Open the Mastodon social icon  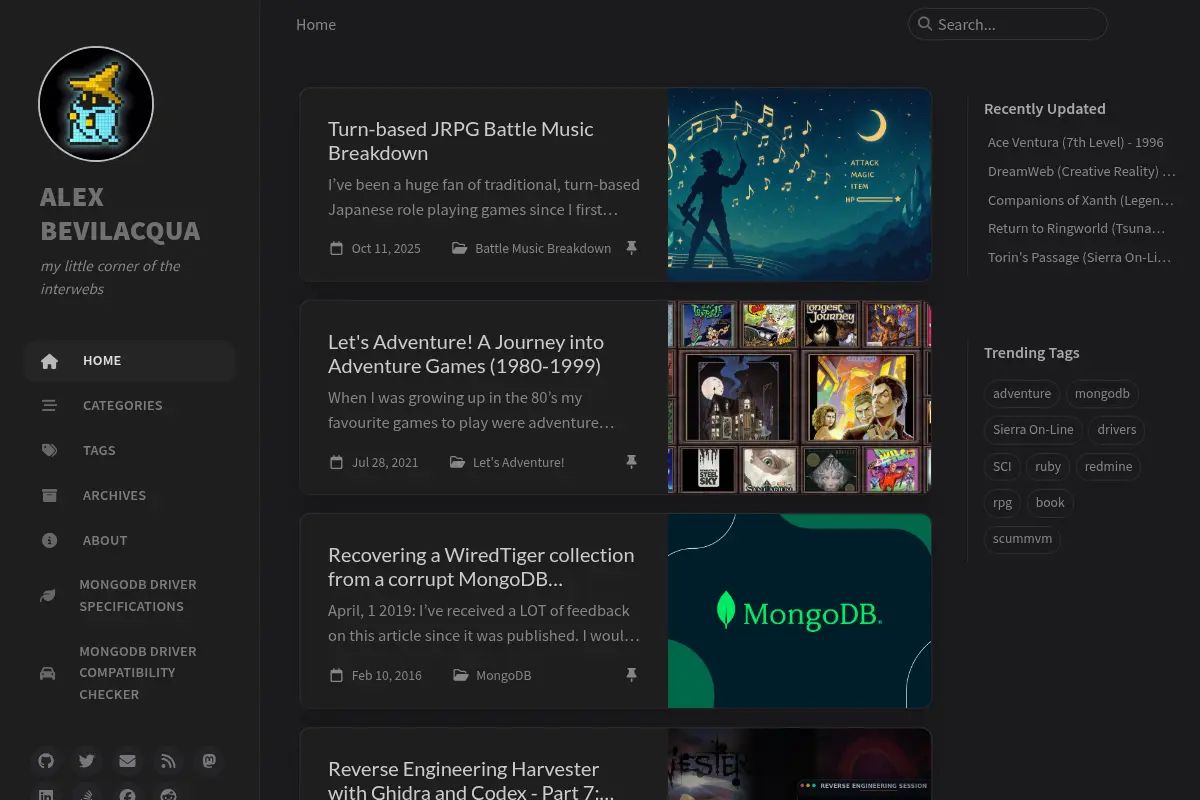(208, 761)
